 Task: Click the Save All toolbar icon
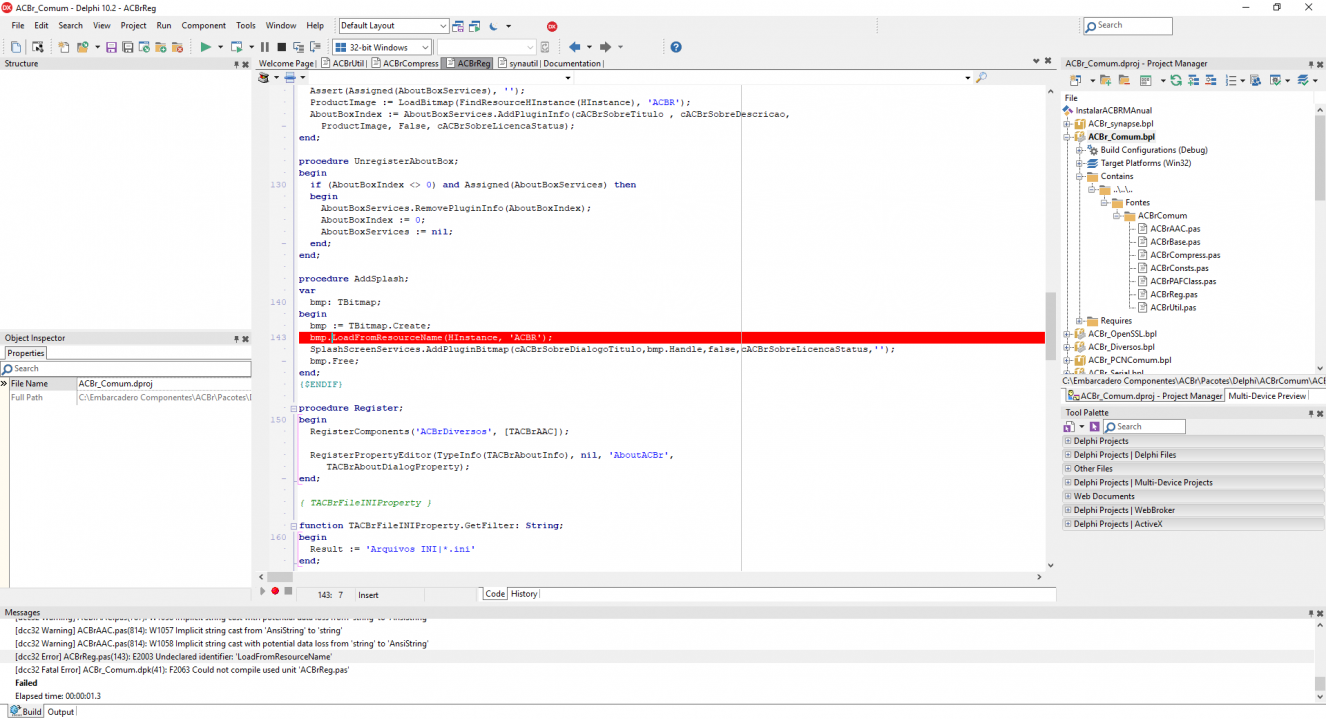[x=127, y=47]
